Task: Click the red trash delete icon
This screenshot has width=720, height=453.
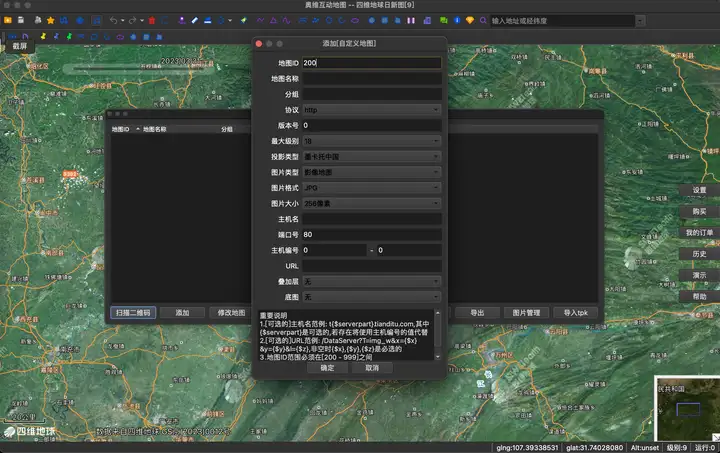Action: pos(152,20)
